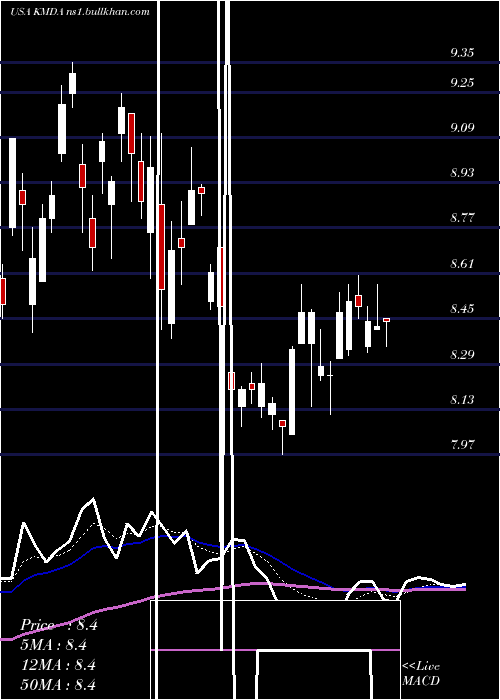Click the '5MA : 8.4' readout
This screenshot has height=700, width=500.
pyautogui.click(x=54, y=645)
